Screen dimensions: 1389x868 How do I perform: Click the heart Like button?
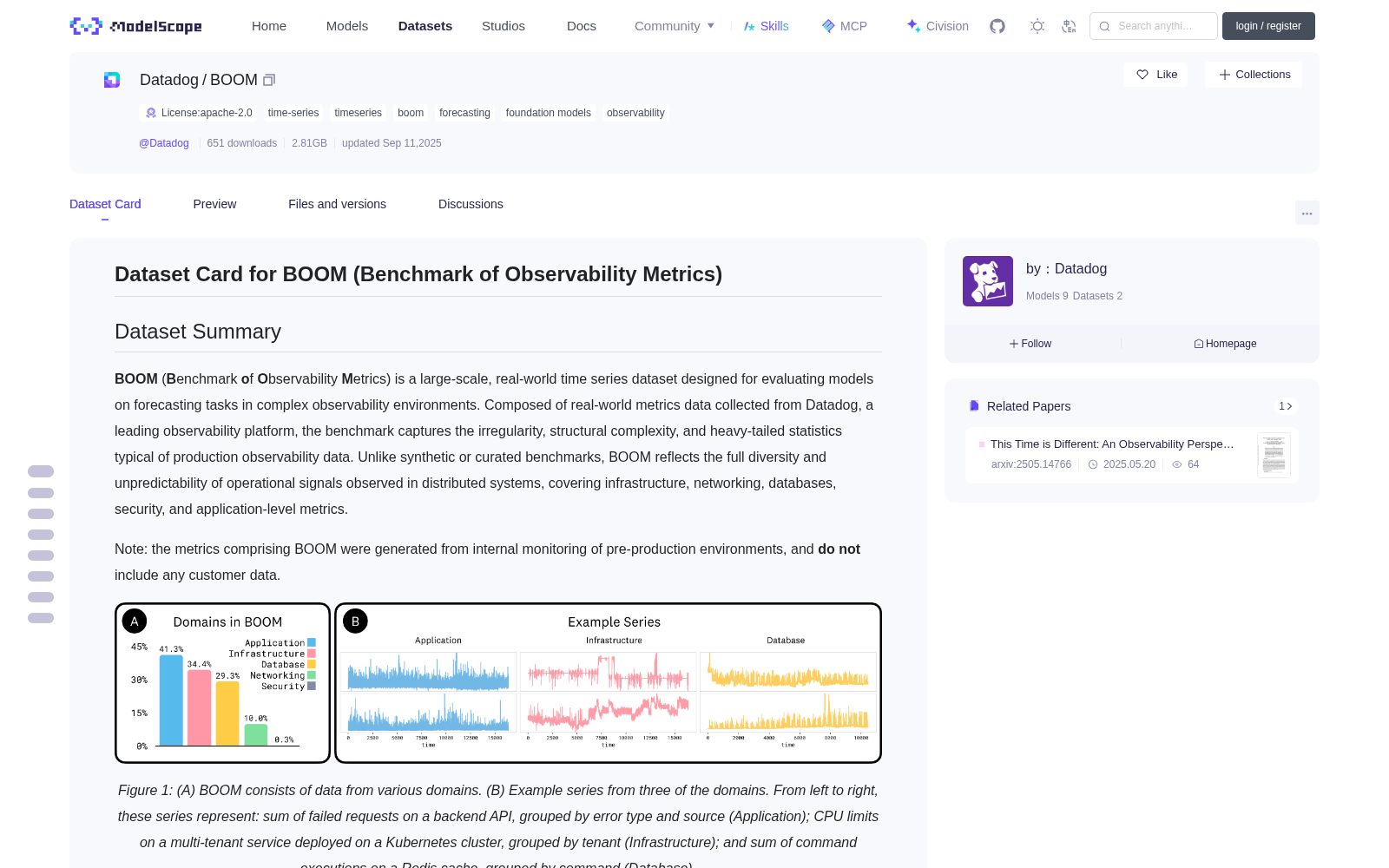1155,75
